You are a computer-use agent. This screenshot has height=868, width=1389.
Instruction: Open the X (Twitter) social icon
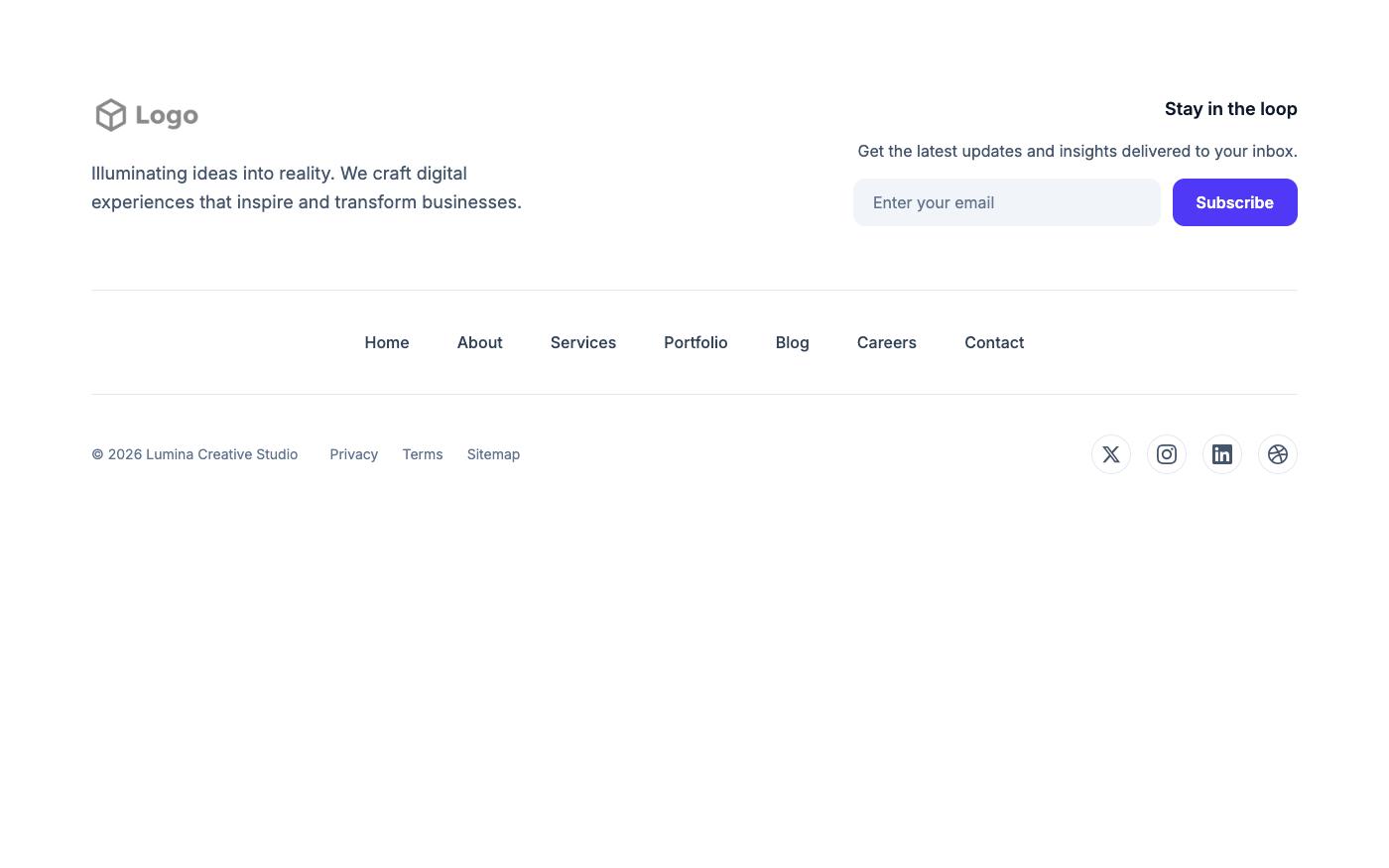pos(1111,454)
